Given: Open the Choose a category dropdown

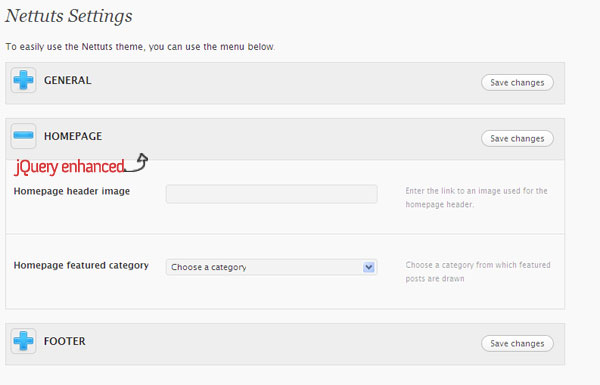Looking at the screenshot, I should (272, 267).
